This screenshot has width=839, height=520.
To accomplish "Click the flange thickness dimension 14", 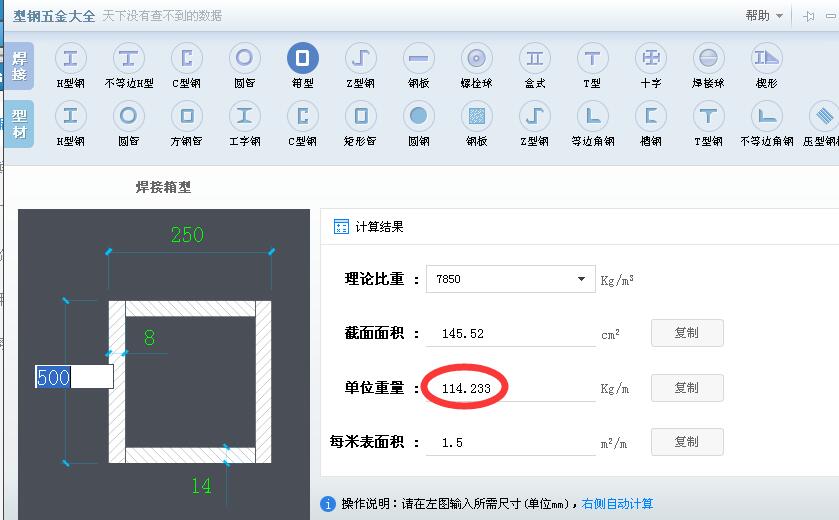I will coord(201,486).
